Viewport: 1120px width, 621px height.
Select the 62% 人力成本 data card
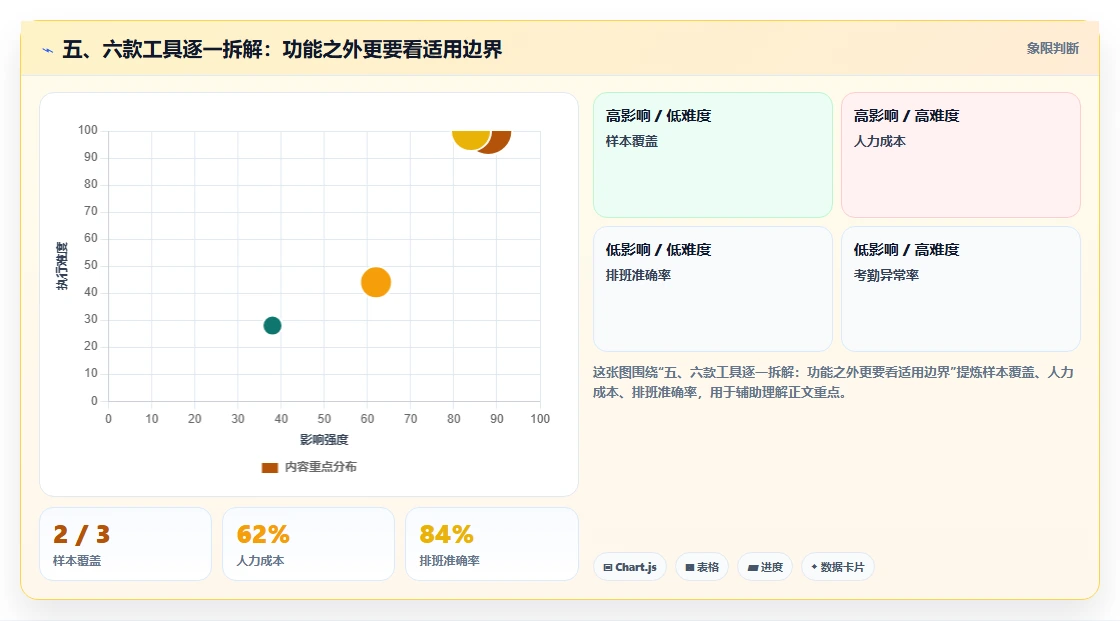pos(309,544)
